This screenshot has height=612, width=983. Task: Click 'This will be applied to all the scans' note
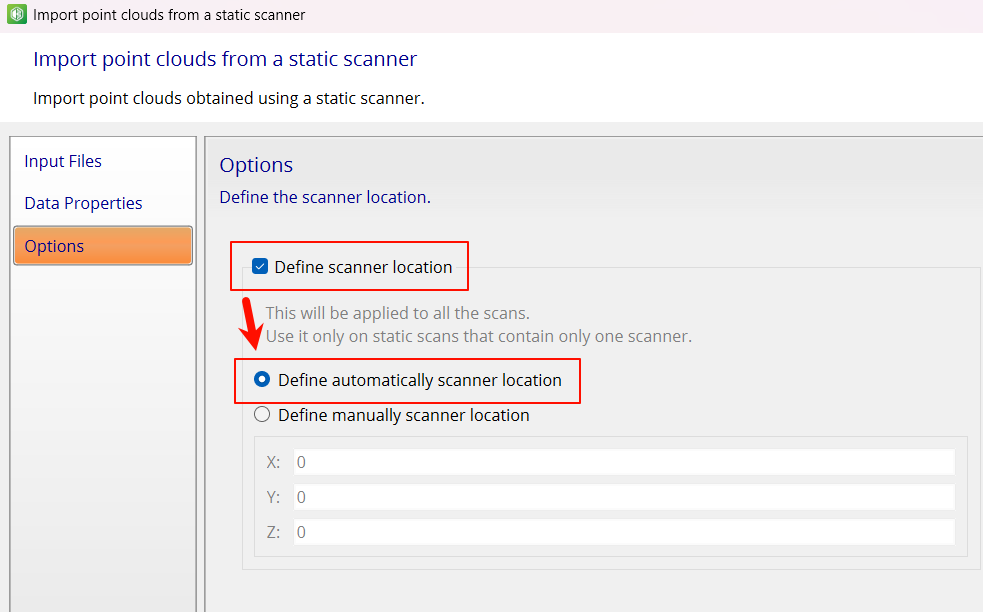pos(397,313)
